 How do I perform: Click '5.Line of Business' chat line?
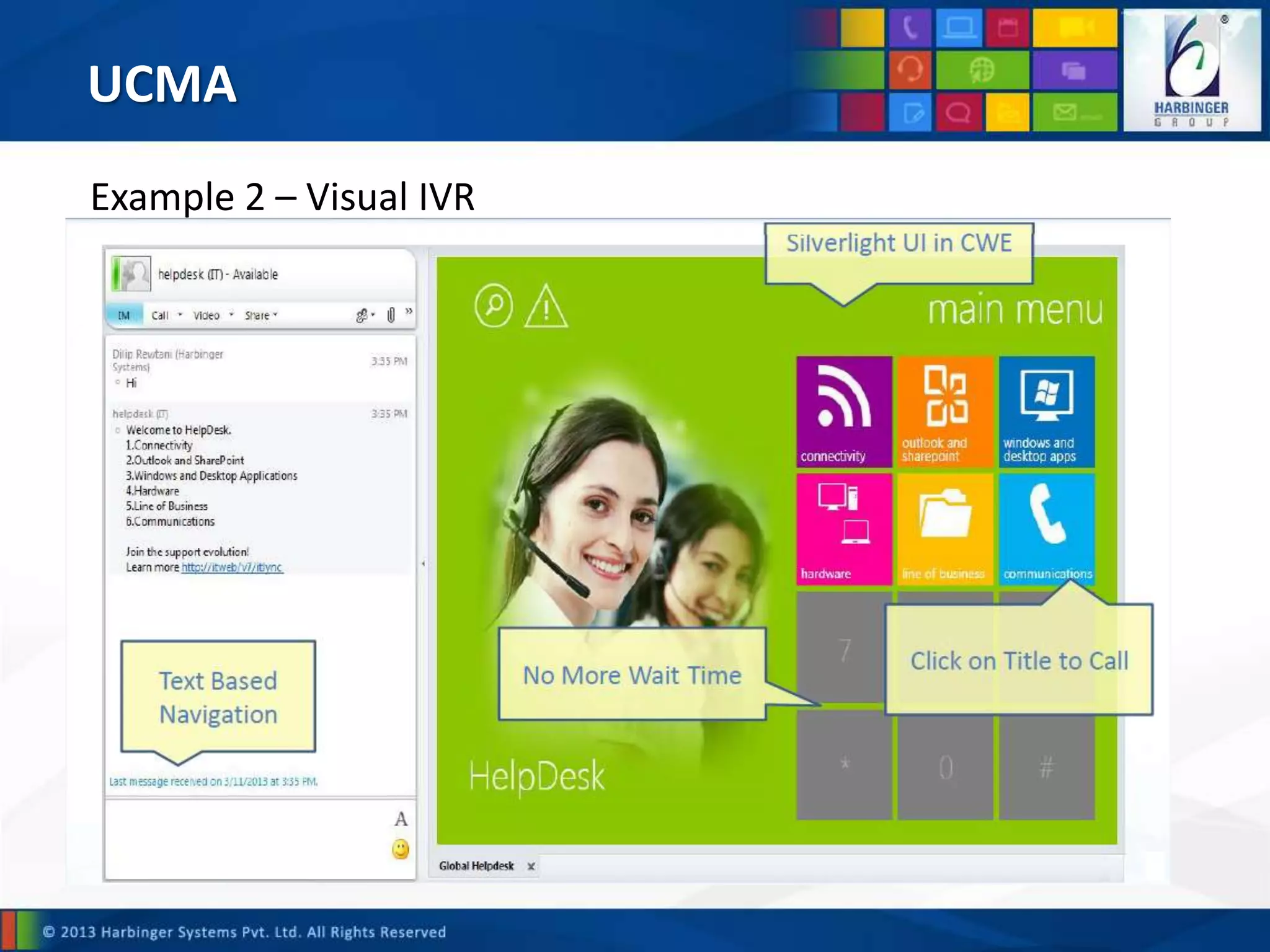coord(167,506)
